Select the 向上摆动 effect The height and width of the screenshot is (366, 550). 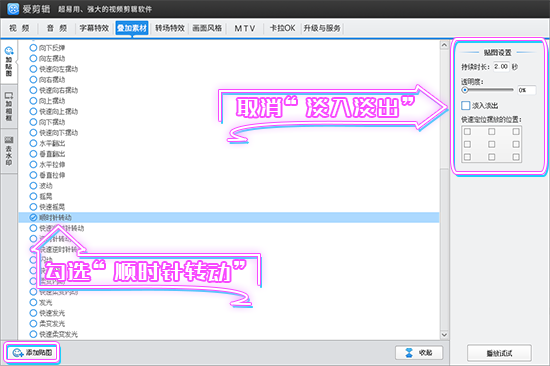[x=47, y=101]
